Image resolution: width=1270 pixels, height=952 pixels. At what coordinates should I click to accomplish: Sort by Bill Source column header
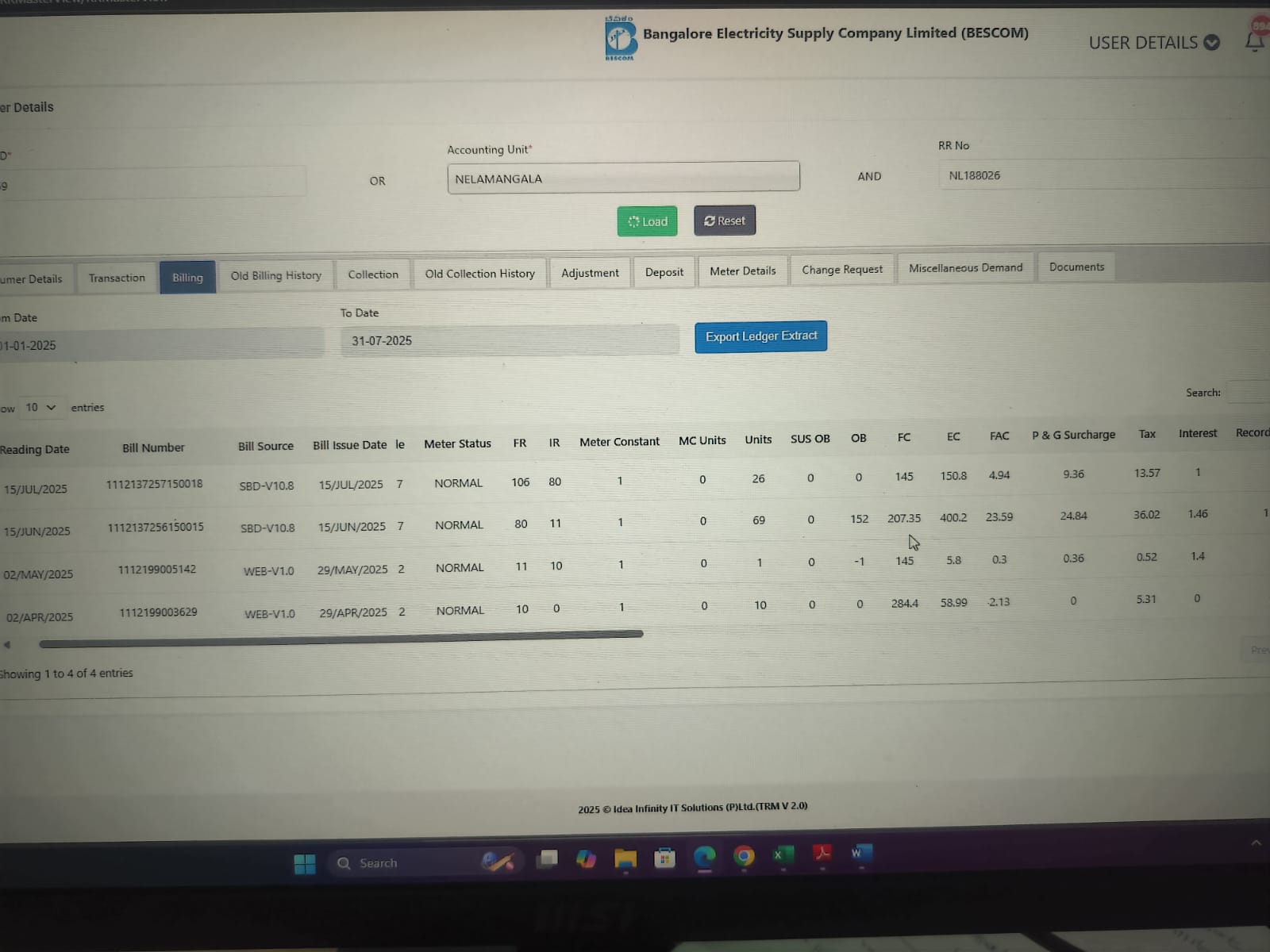[266, 446]
